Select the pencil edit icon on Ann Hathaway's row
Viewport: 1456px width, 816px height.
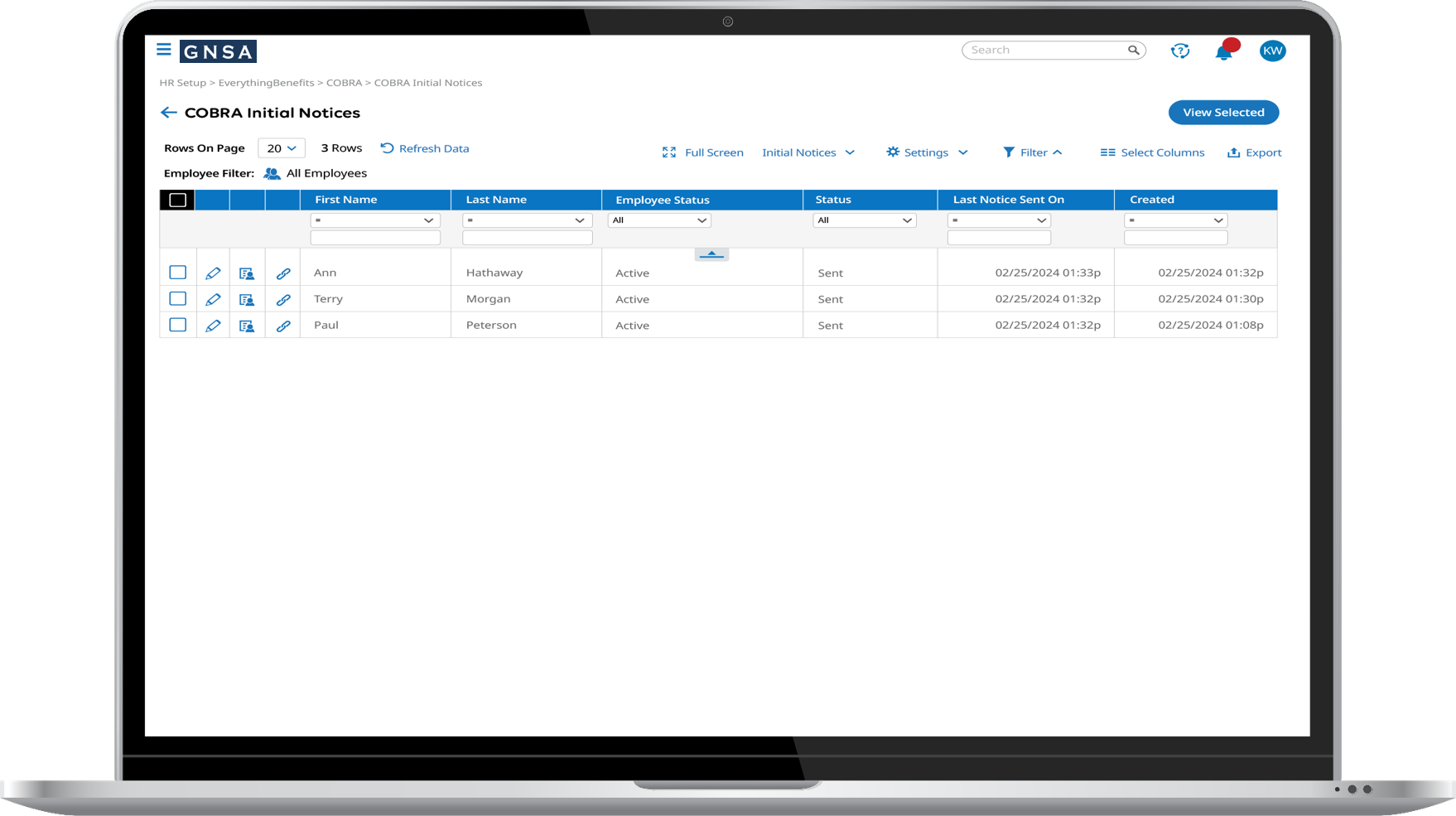[213, 272]
